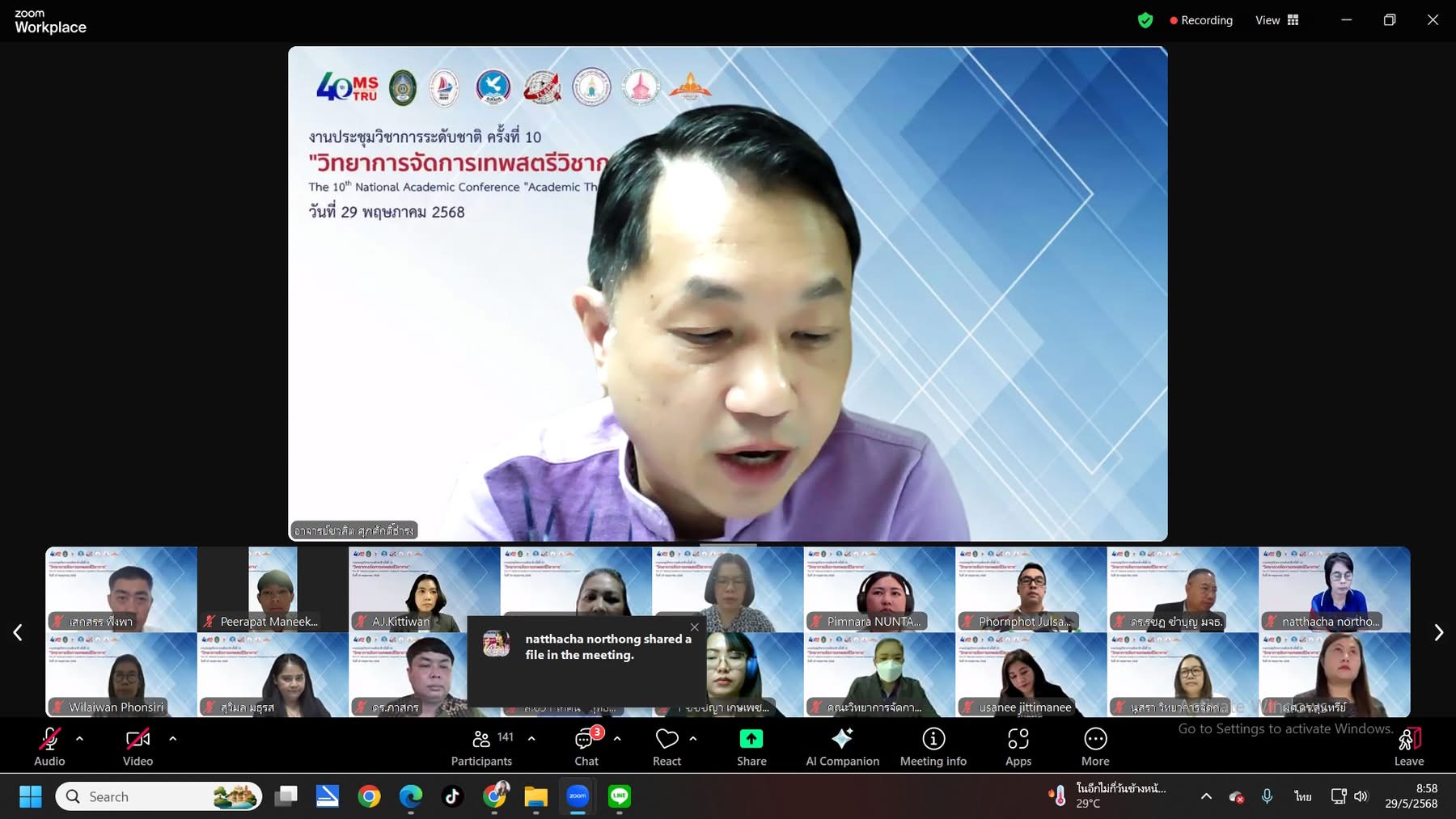Expand video options arrow next to Video
Image resolution: width=1456 pixels, height=819 pixels.
pyautogui.click(x=172, y=738)
